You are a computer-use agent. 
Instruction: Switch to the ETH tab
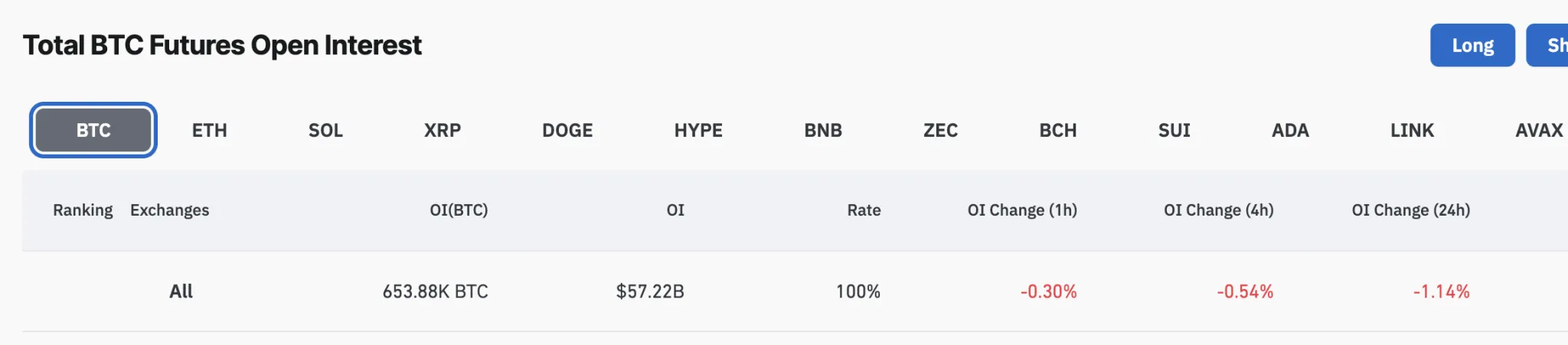[209, 130]
